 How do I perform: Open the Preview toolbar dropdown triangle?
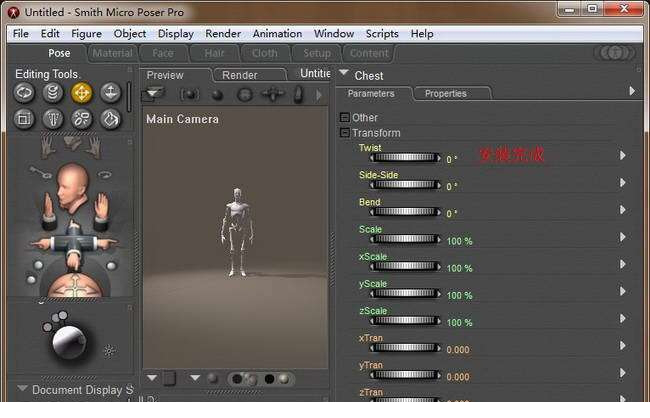pos(152,93)
